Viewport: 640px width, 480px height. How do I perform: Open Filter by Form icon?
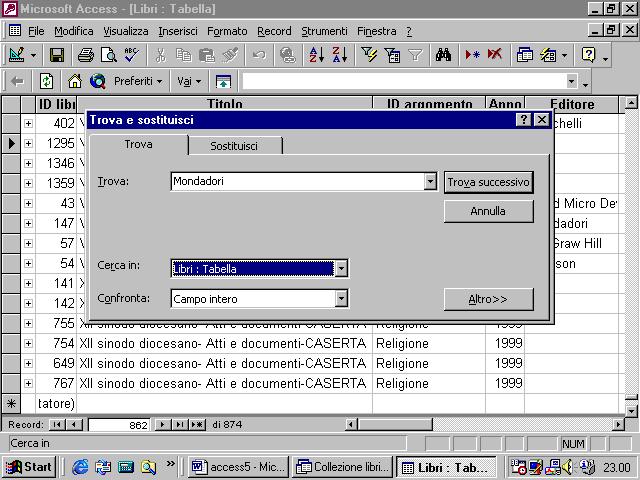click(x=392, y=55)
